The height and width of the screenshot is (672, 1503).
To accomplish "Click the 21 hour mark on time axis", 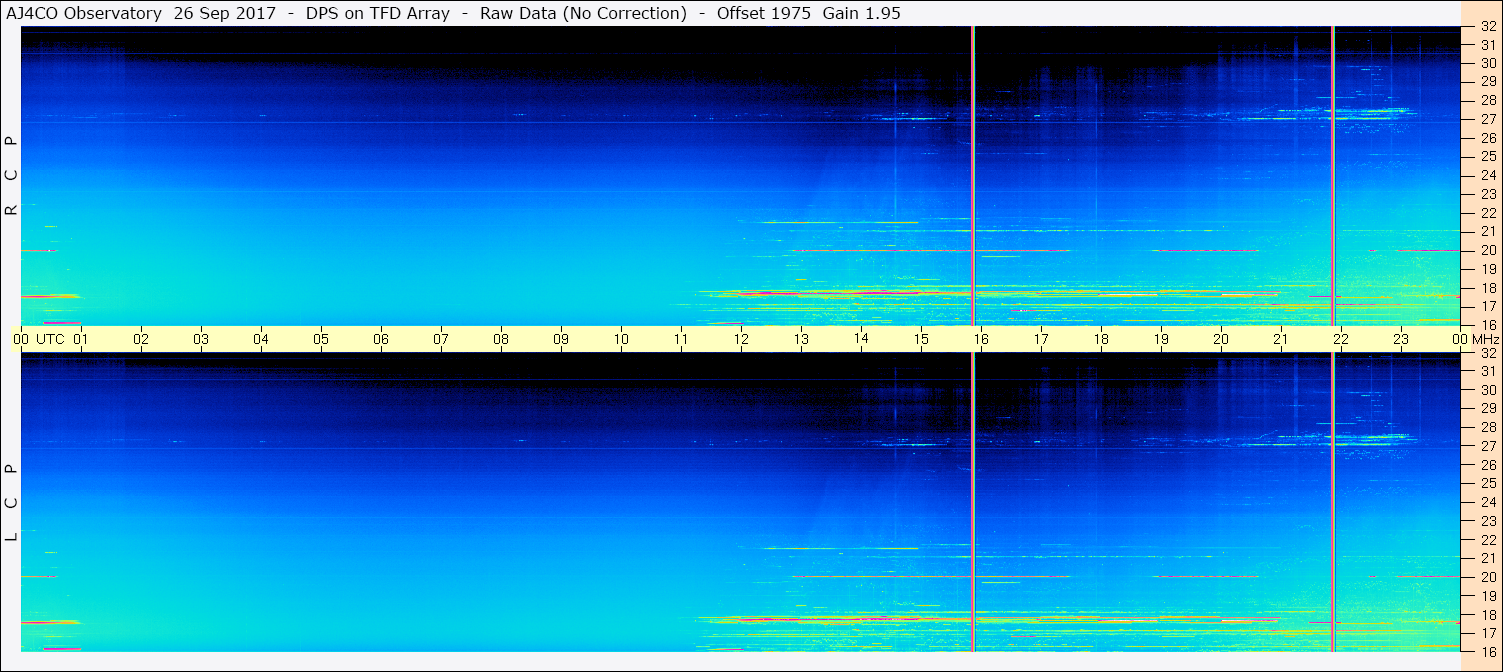I will coord(1281,339).
